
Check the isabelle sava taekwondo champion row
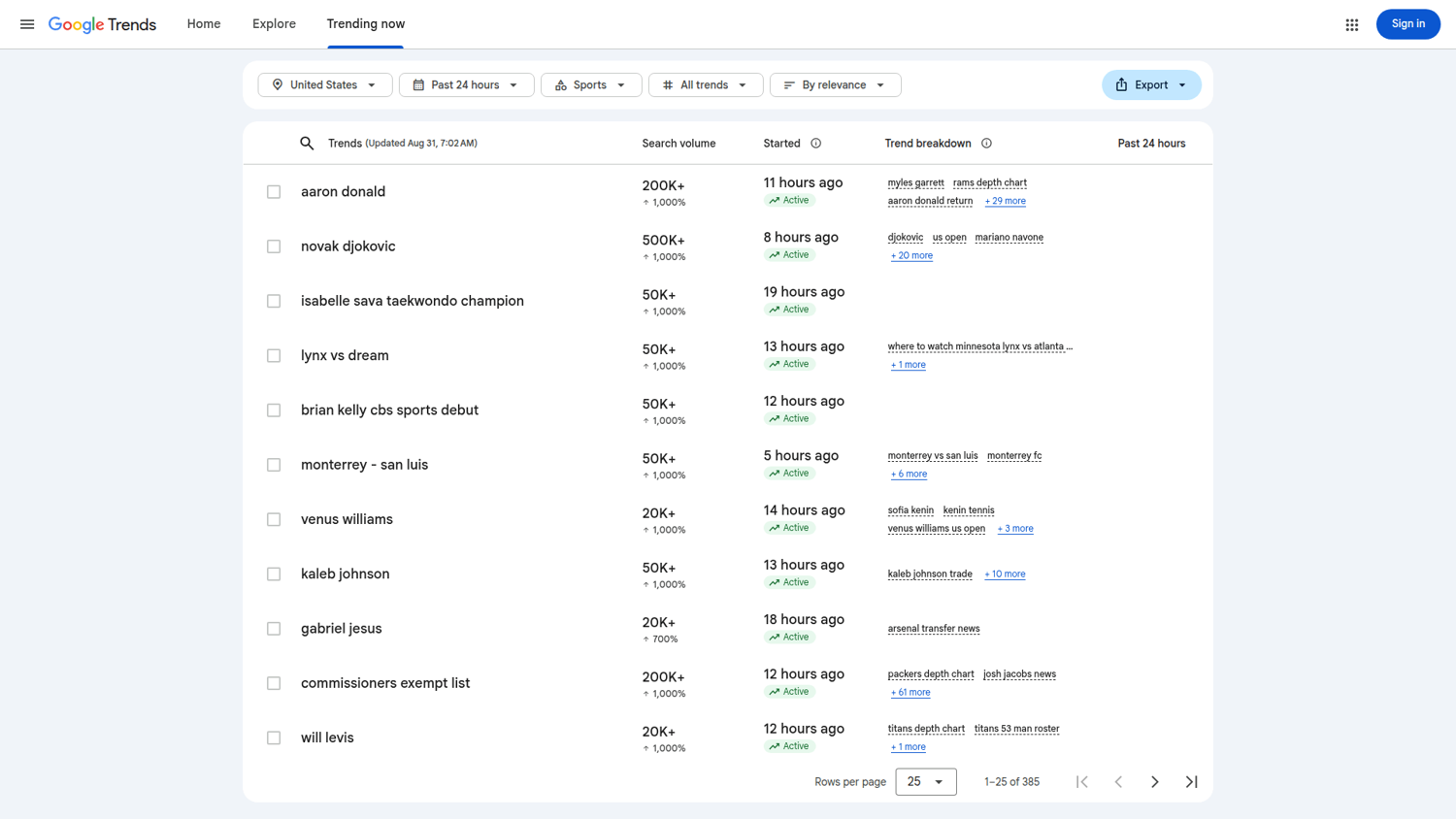coord(274,301)
